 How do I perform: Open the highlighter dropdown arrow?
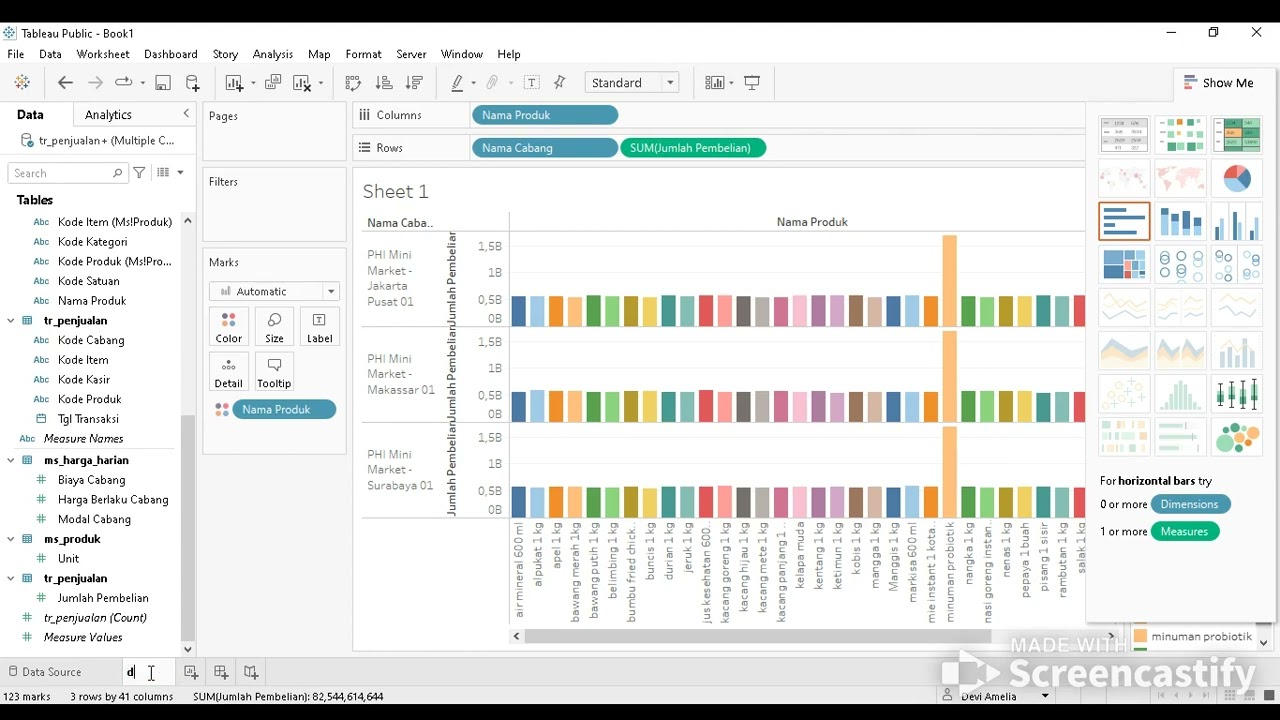point(474,83)
